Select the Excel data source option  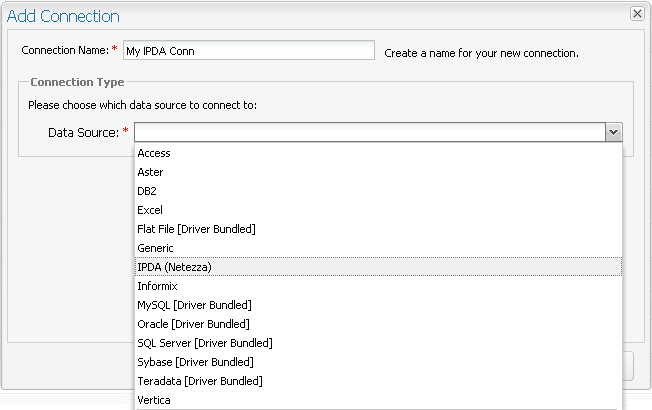(150, 210)
